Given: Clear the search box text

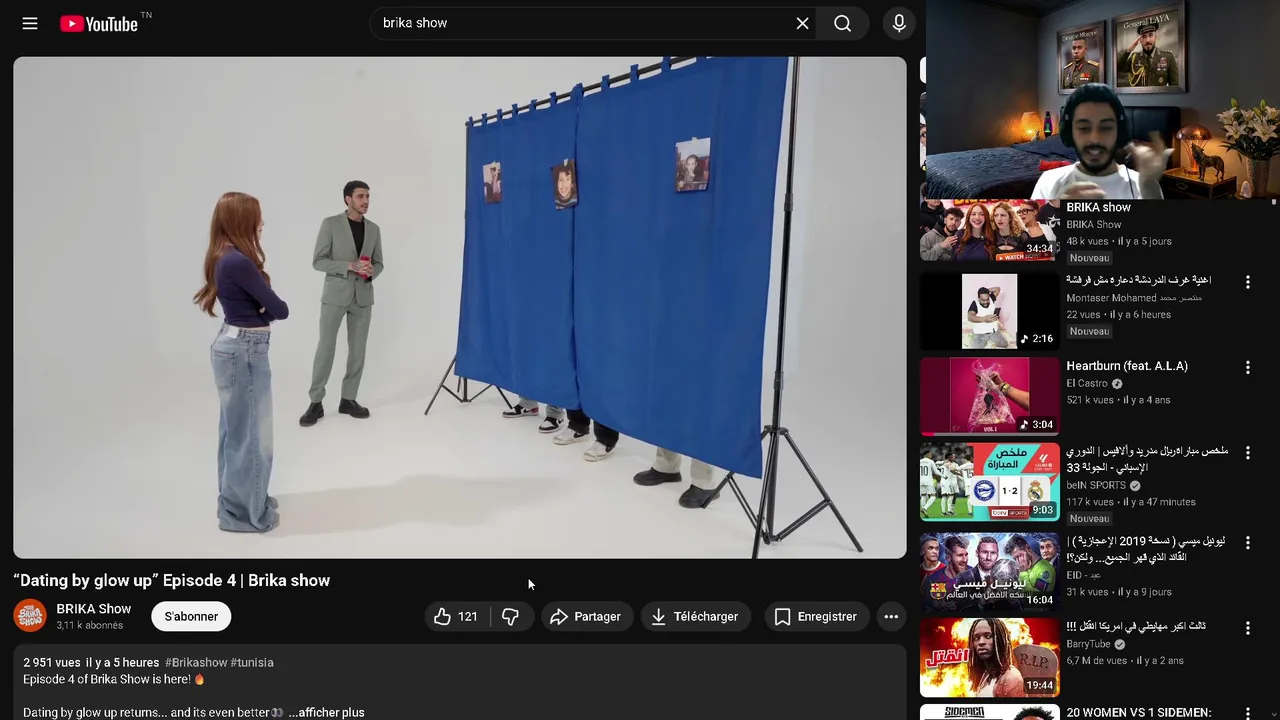Looking at the screenshot, I should [x=802, y=23].
